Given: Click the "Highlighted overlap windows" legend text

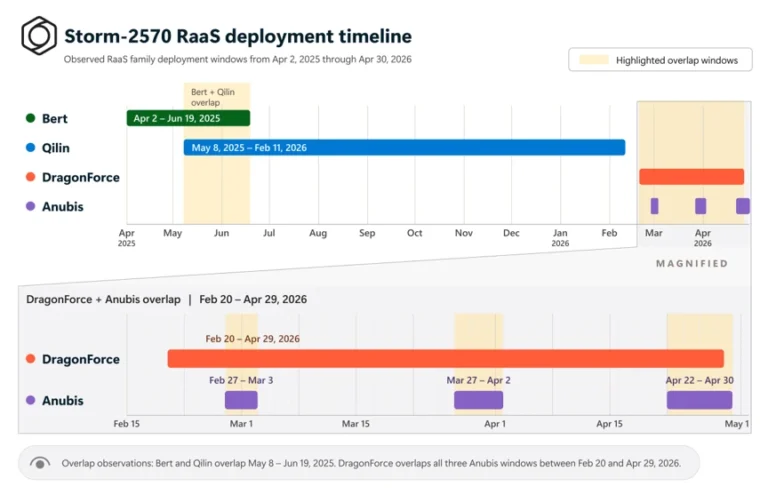Looking at the screenshot, I should pos(676,60).
